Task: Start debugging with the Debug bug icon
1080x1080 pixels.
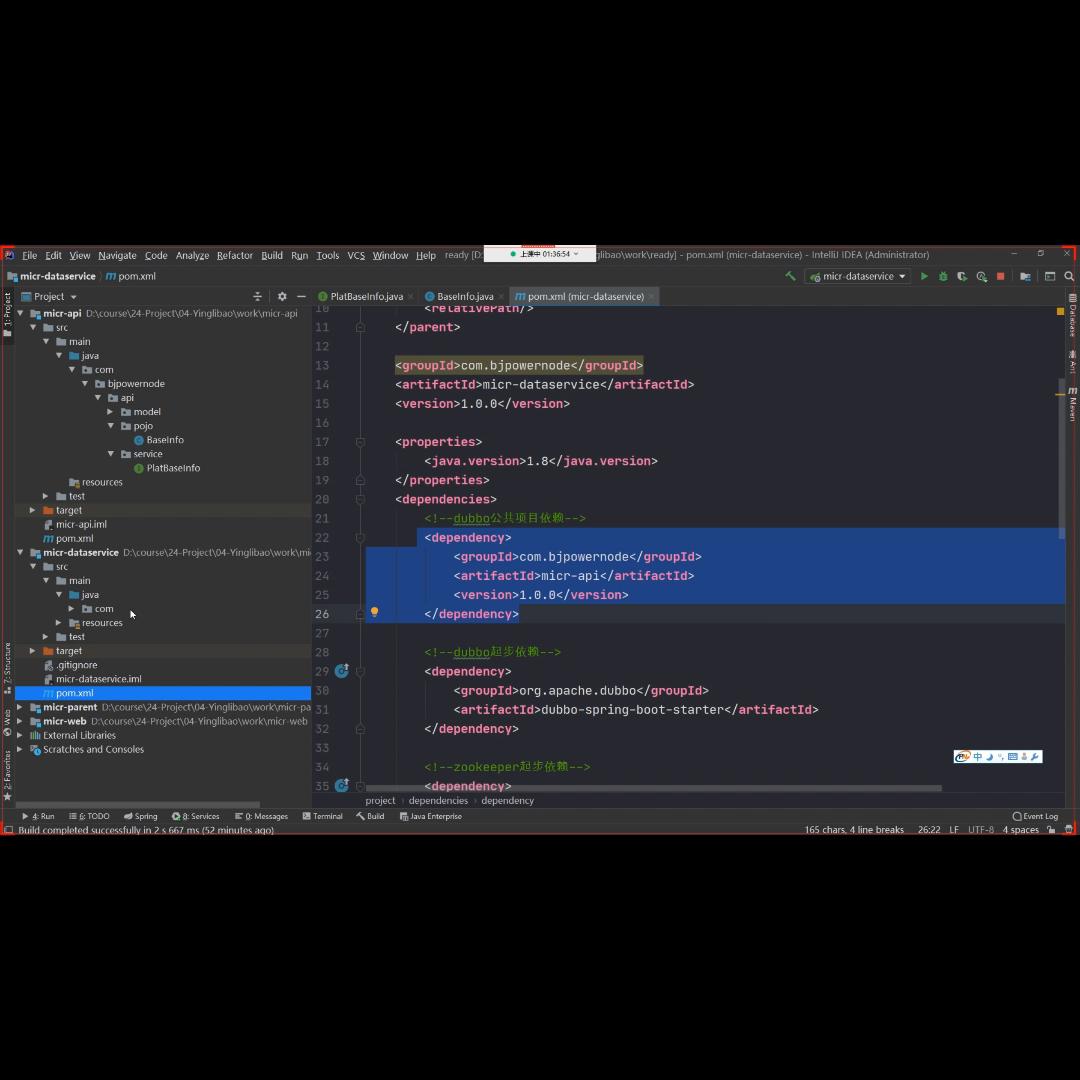Action: click(x=943, y=277)
